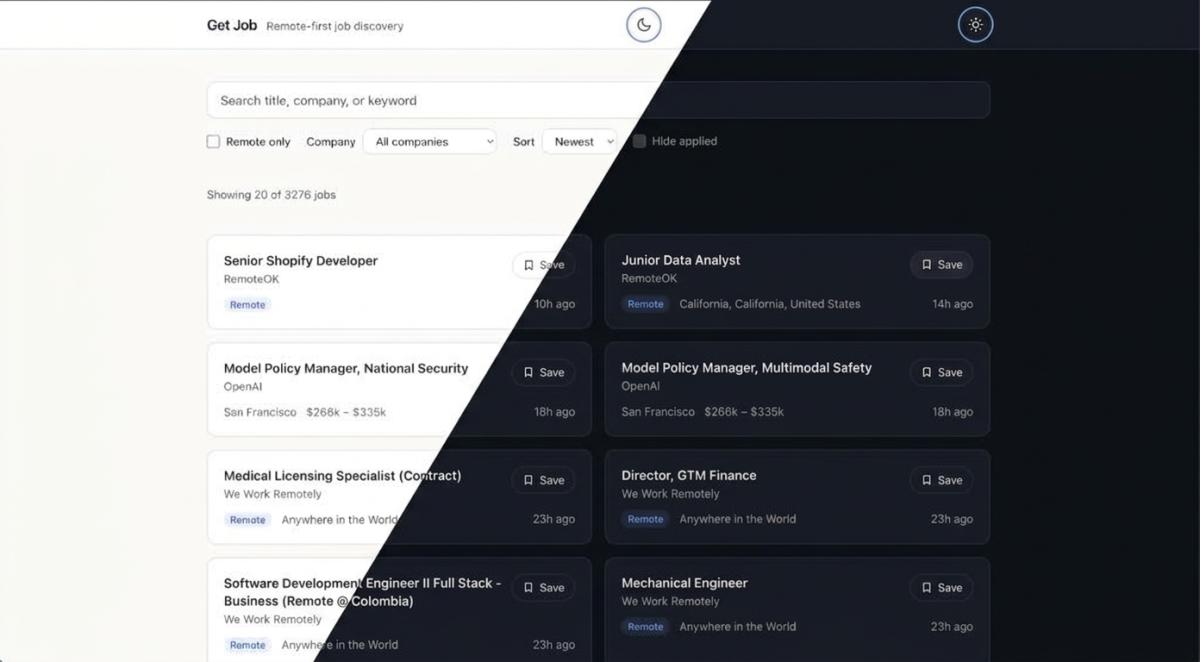Image resolution: width=1200 pixels, height=662 pixels.
Task: Click the Get Job logo text
Action: (x=232, y=25)
